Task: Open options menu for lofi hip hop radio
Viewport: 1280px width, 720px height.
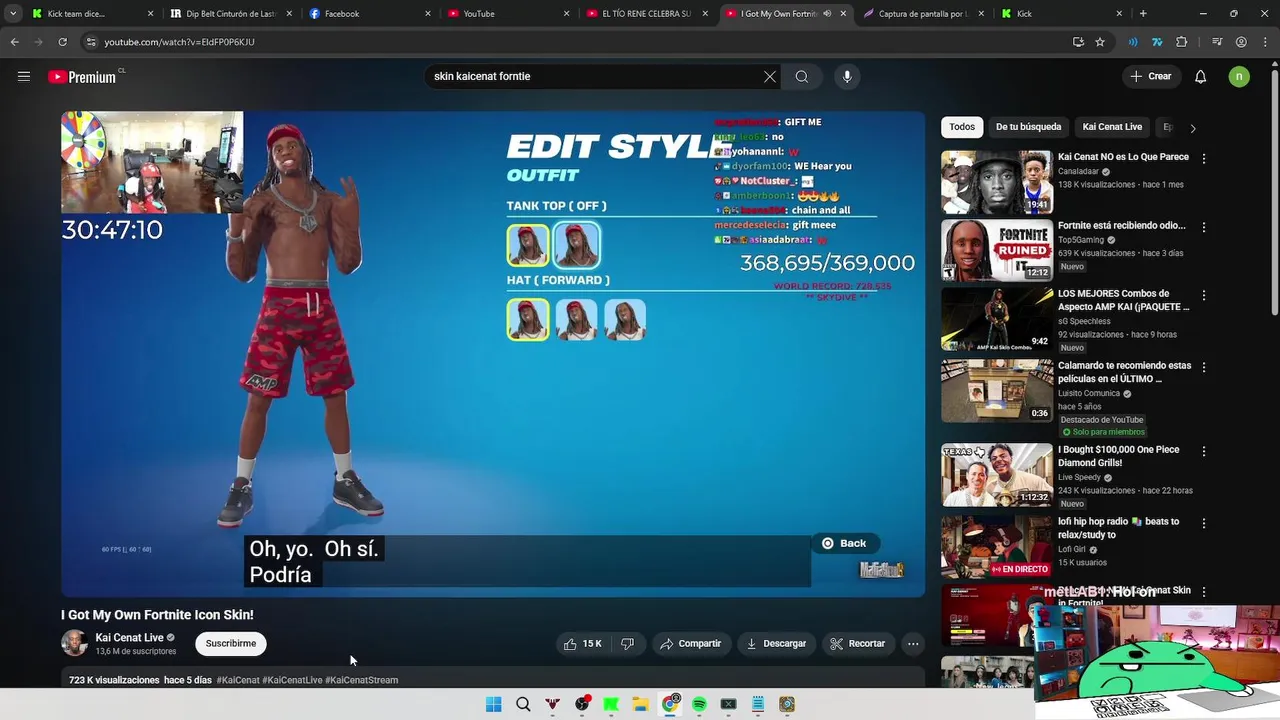Action: 1204,523
